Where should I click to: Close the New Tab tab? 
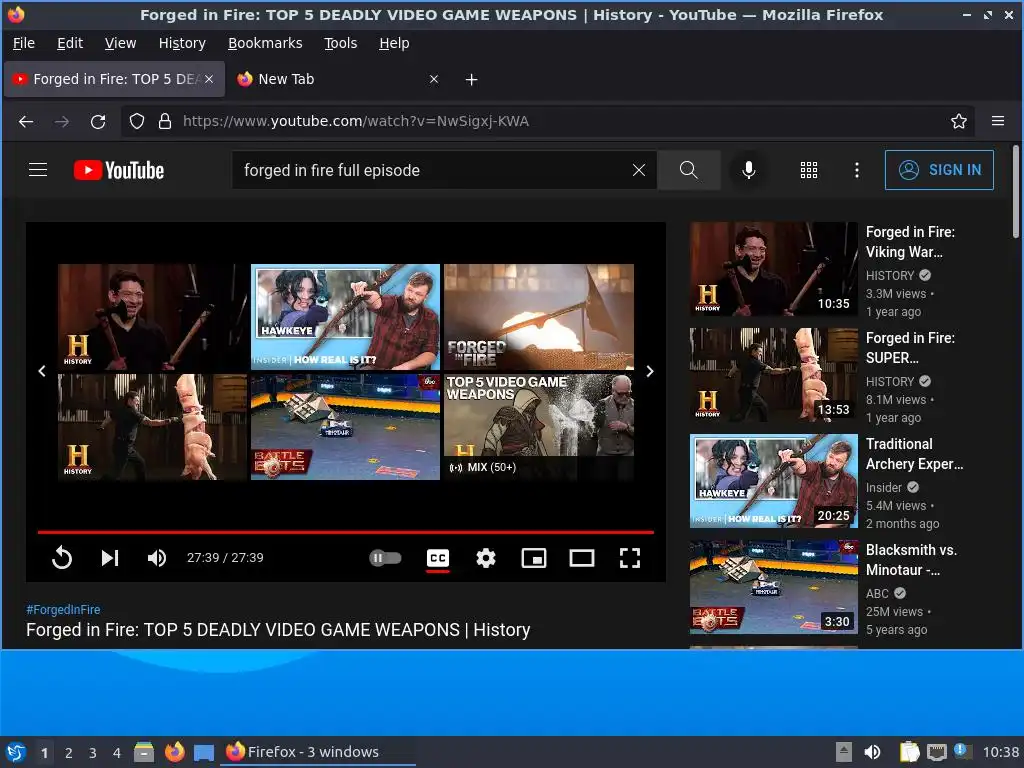pyautogui.click(x=434, y=79)
